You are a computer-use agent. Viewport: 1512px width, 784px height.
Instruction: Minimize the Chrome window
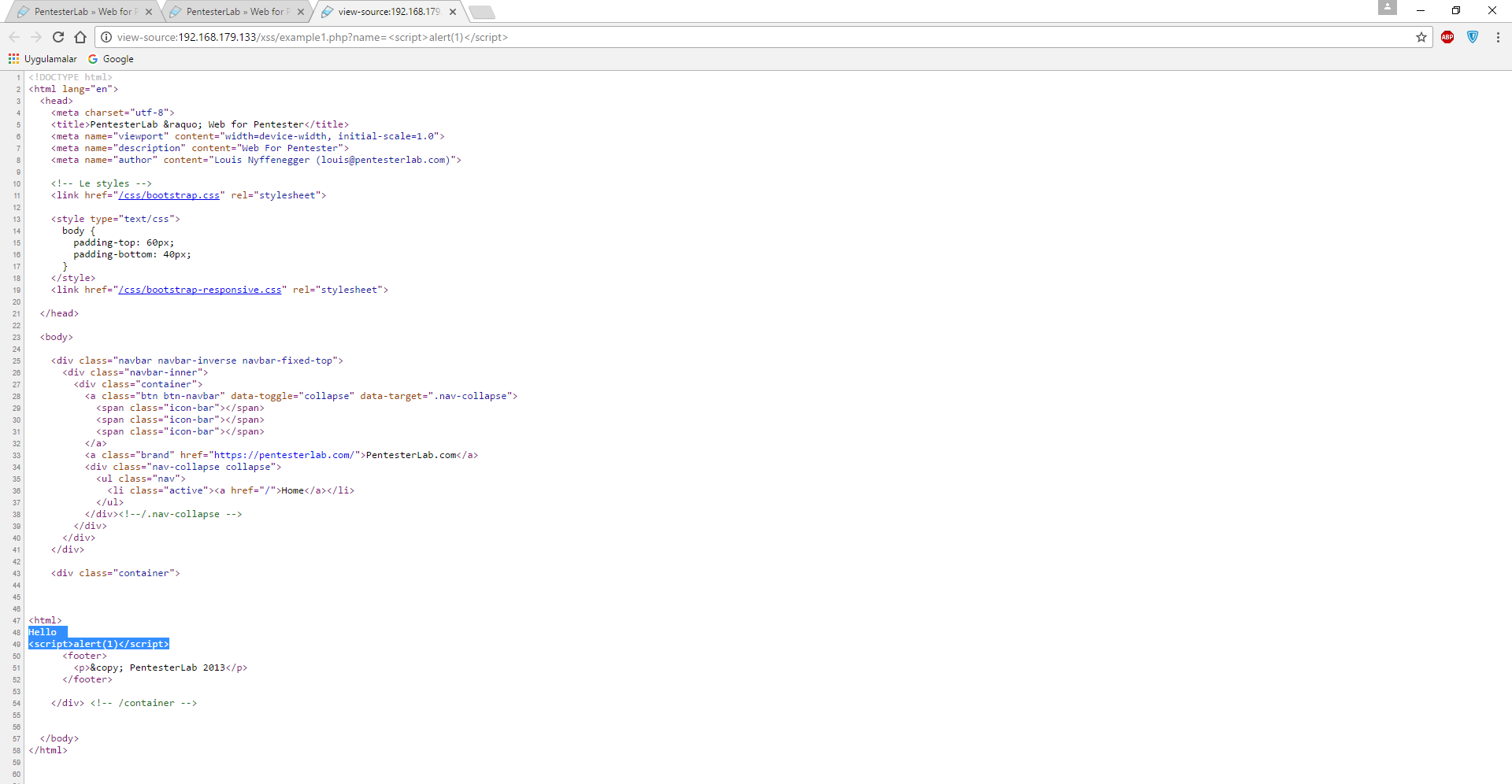[x=1421, y=10]
